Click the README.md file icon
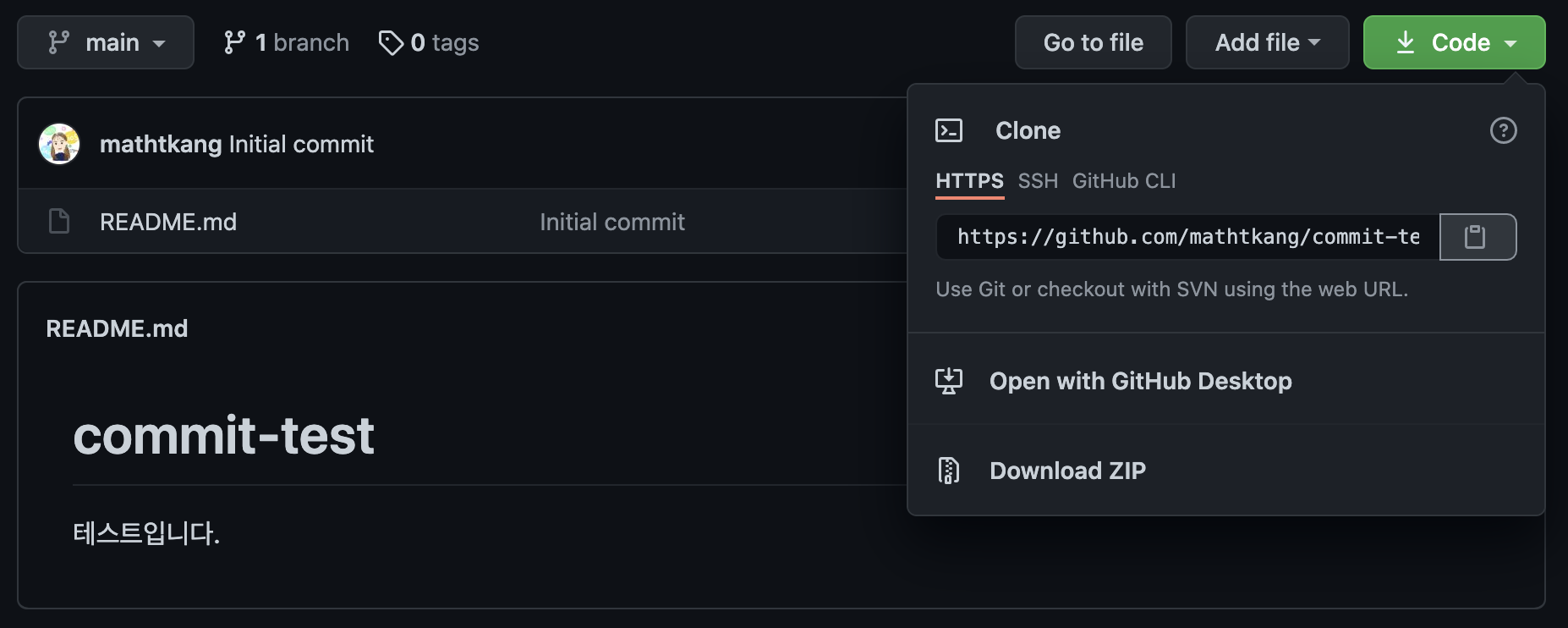 point(59,222)
